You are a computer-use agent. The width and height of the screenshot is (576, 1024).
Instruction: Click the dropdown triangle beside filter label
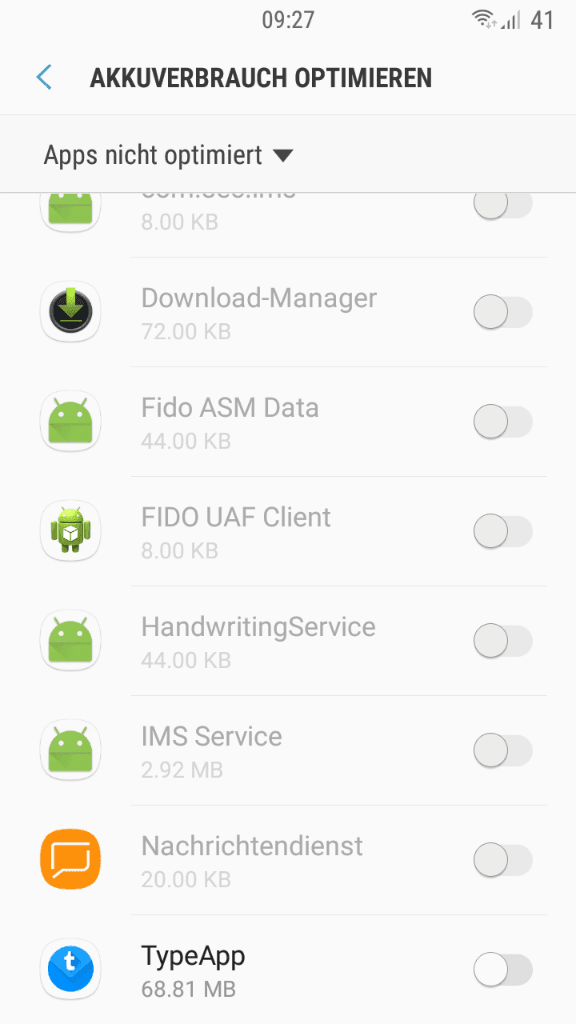click(283, 156)
